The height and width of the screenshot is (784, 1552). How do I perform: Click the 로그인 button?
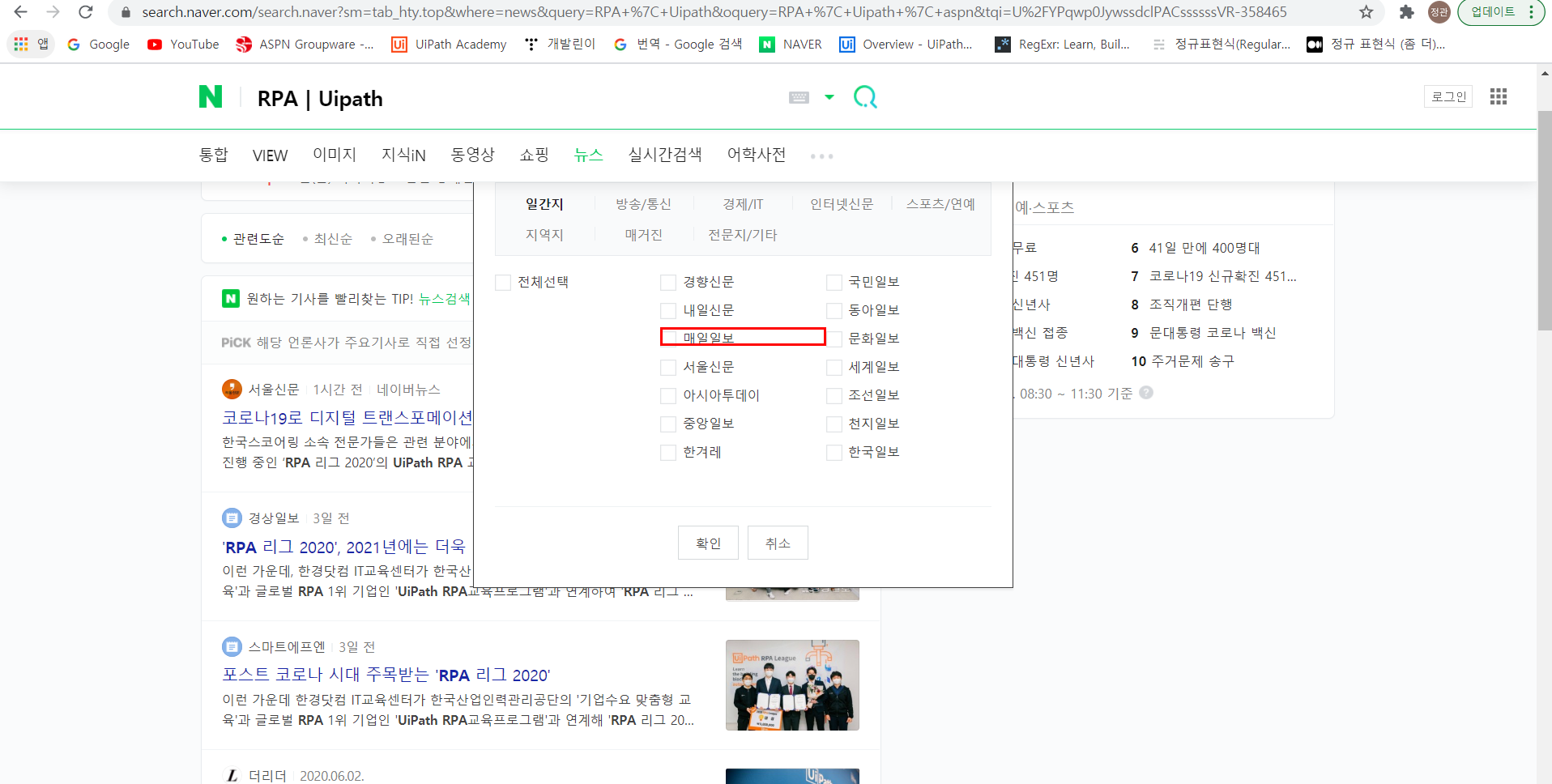[x=1448, y=96]
